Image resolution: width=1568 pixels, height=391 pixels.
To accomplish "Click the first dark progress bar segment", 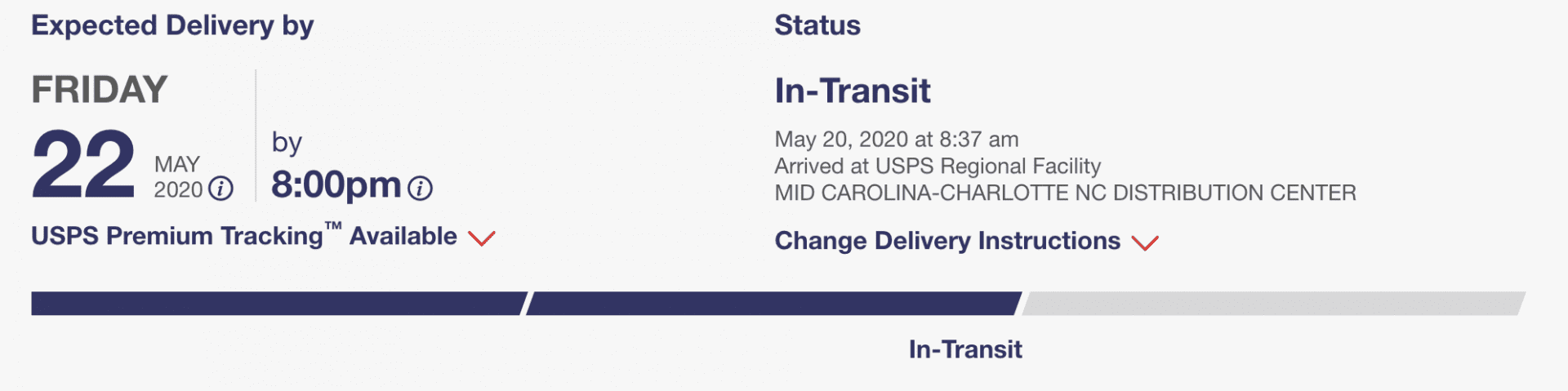I will coord(278,304).
